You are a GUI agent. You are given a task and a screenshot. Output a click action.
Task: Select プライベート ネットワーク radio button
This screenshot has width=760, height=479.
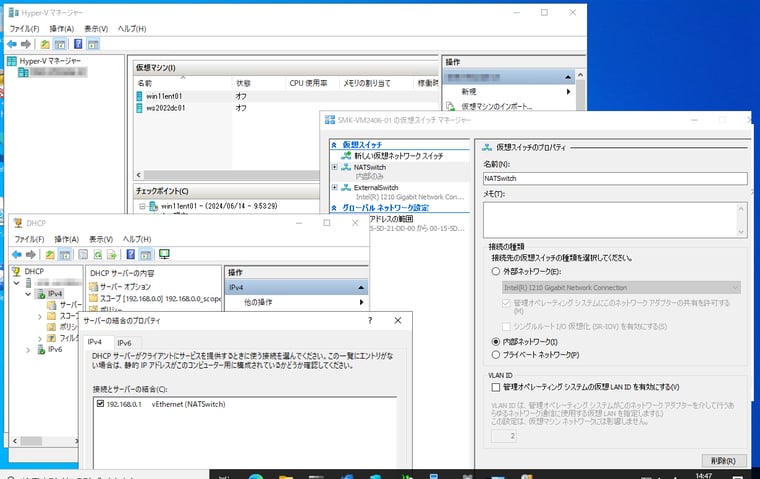click(495, 355)
